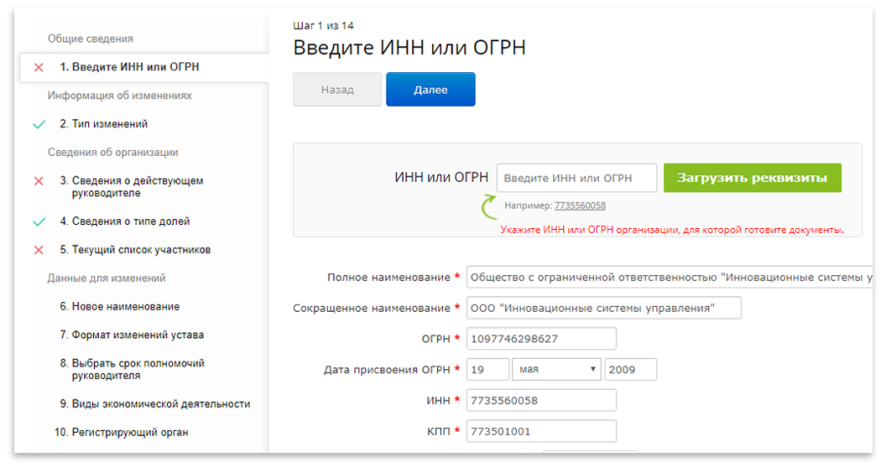886x468 pixels.
Task: Click red X beside Сведения о действующем руководителе
Action: (39, 181)
